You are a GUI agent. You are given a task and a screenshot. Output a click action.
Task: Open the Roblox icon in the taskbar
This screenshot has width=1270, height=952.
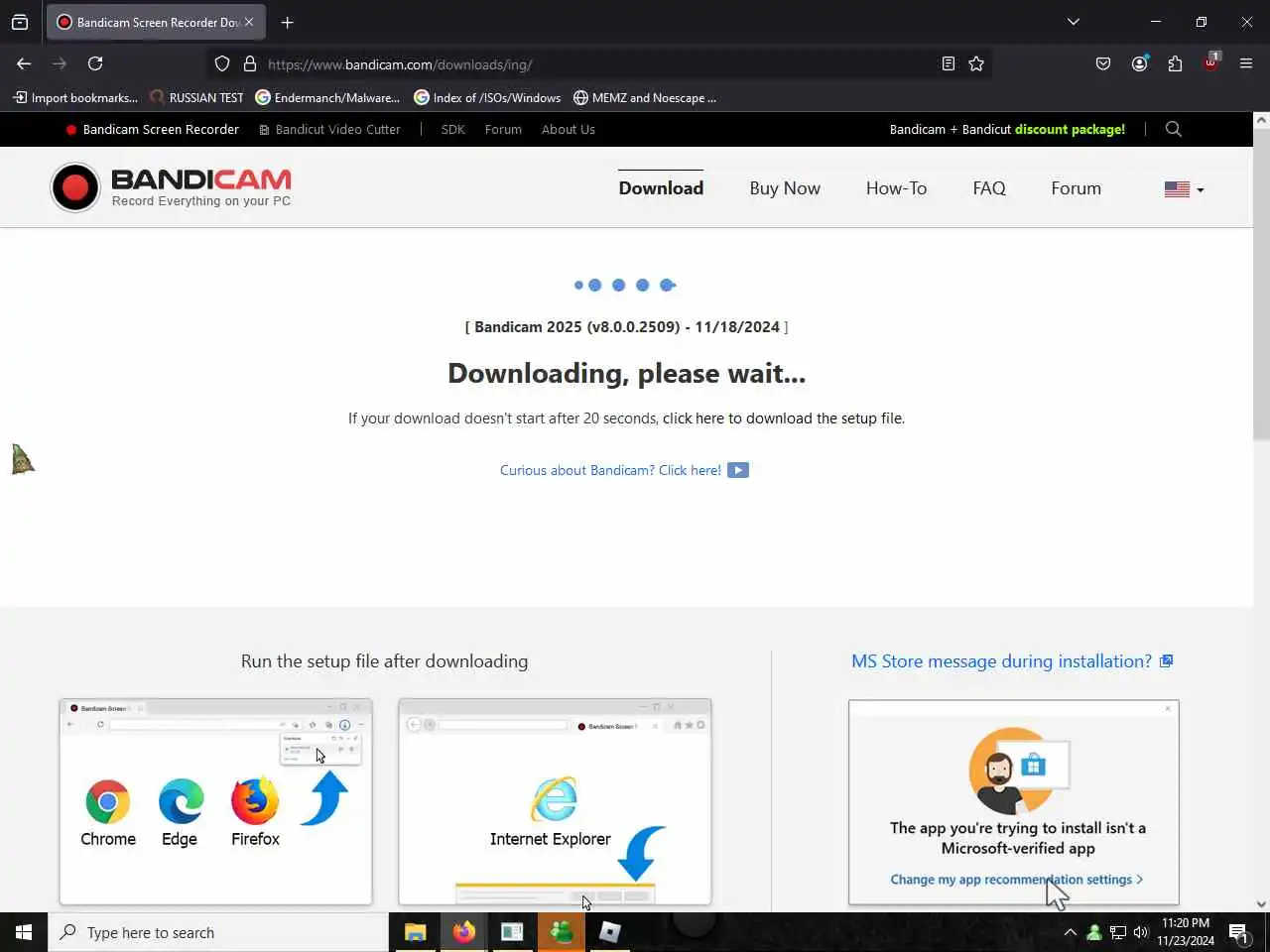click(x=609, y=932)
